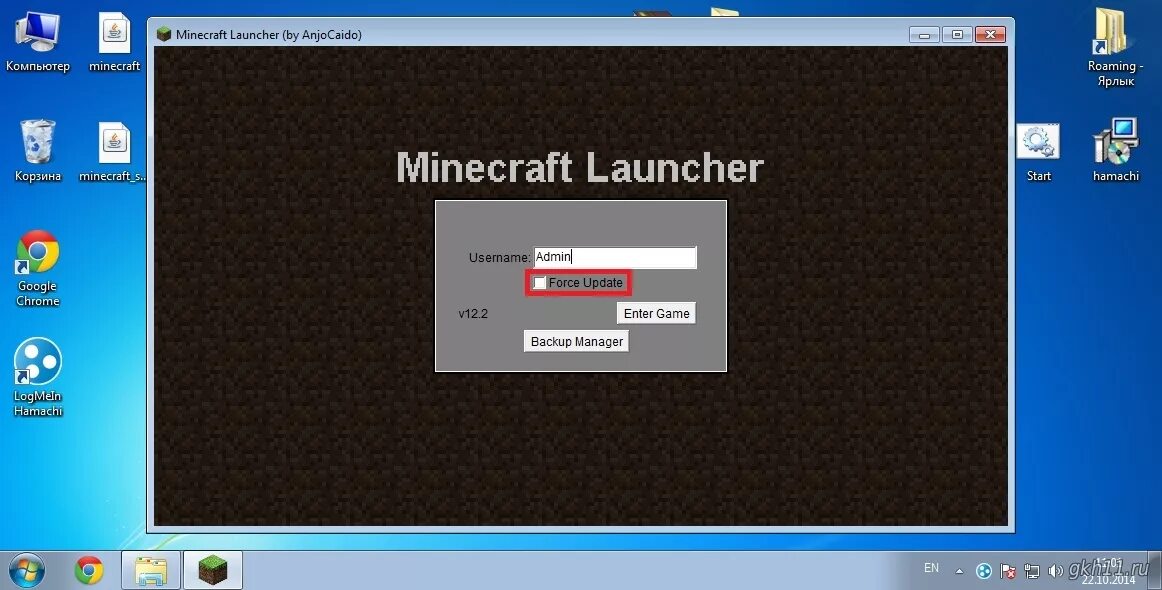Screen dimensions: 1162x590
Task: Click the Username: label
Action: click(x=499, y=258)
